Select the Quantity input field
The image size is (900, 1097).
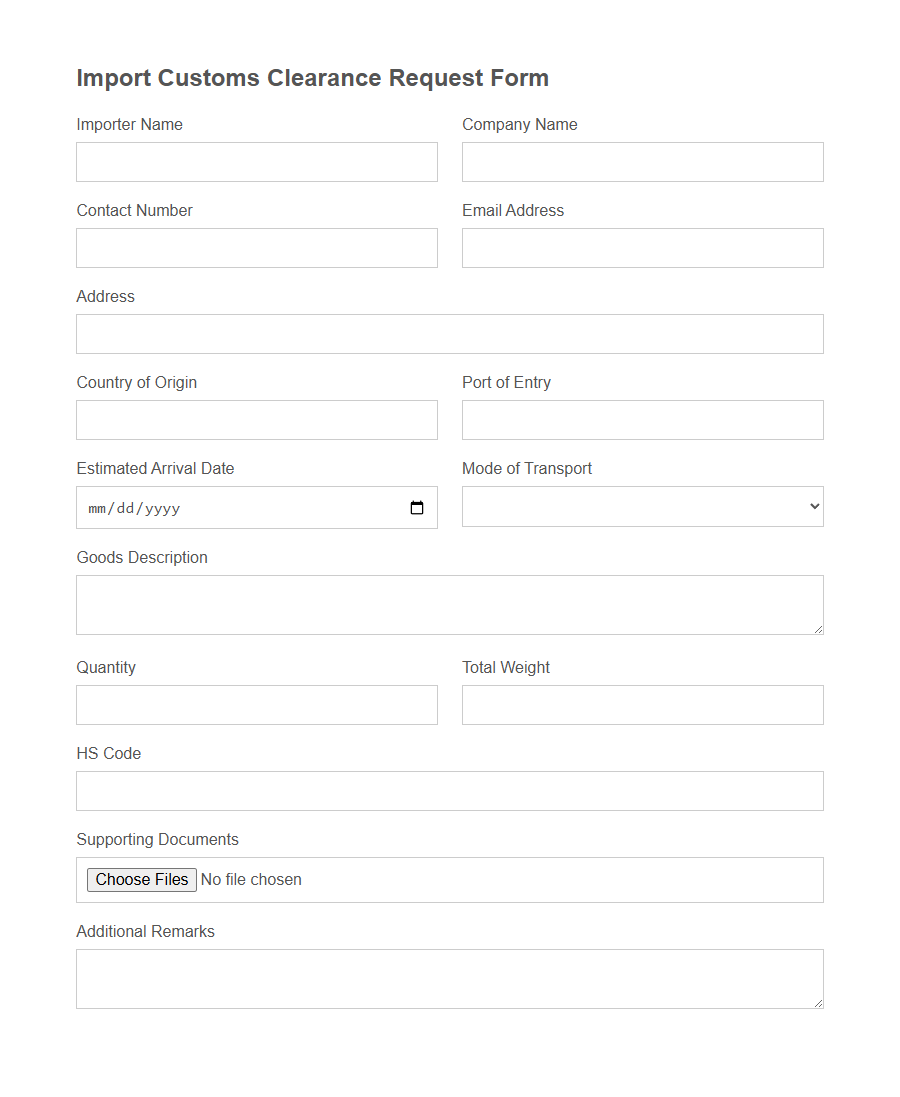[x=257, y=704]
